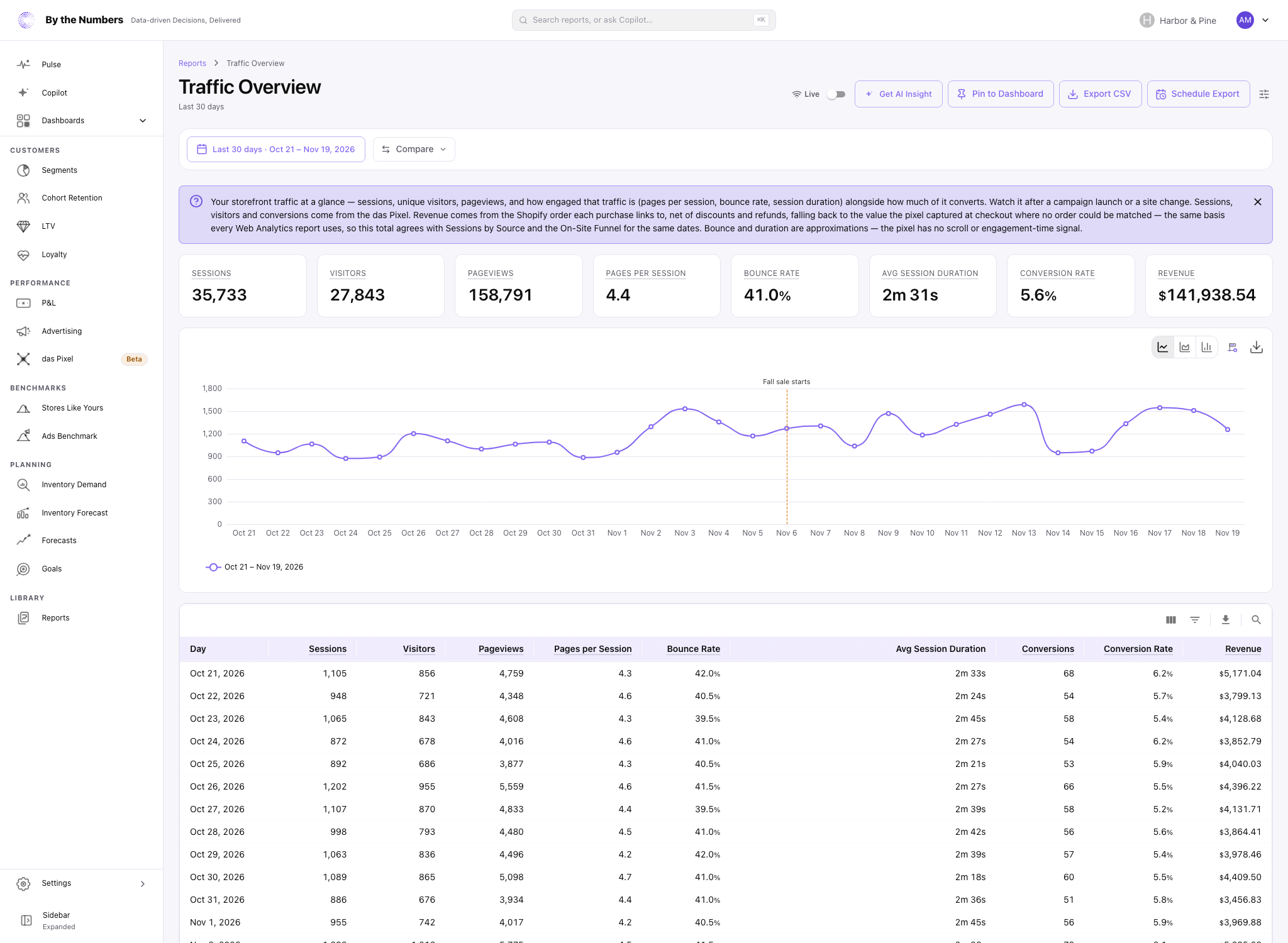Open the Pulse page icon
1288x943 pixels.
[23, 64]
